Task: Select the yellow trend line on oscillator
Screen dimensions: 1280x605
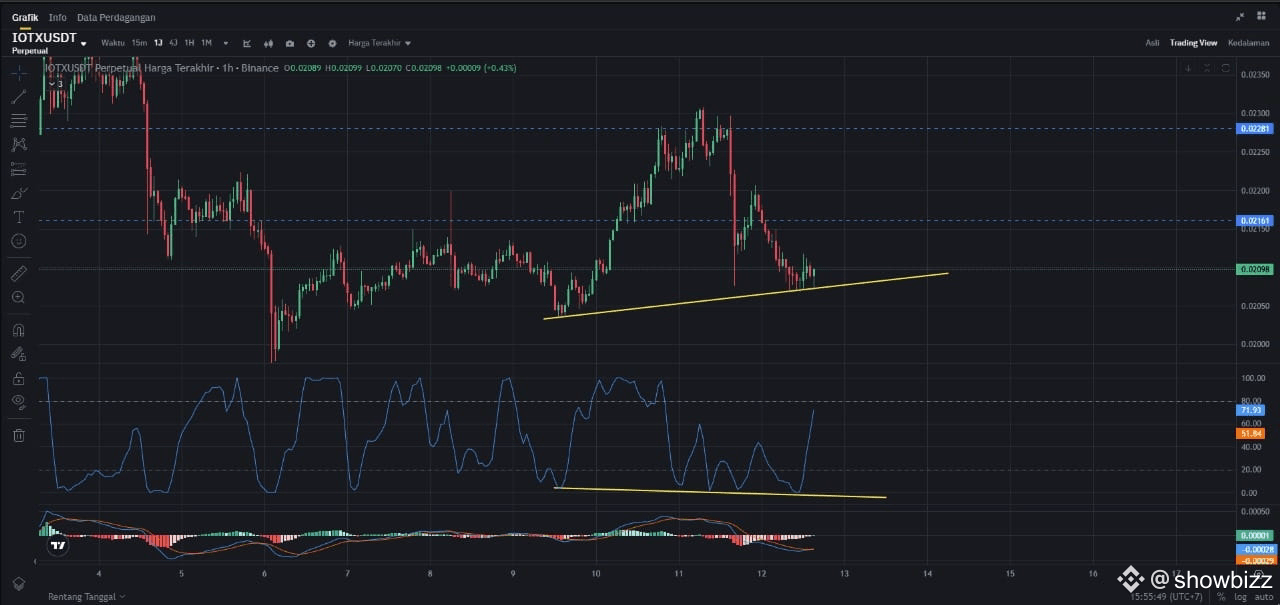Action: 720,492
